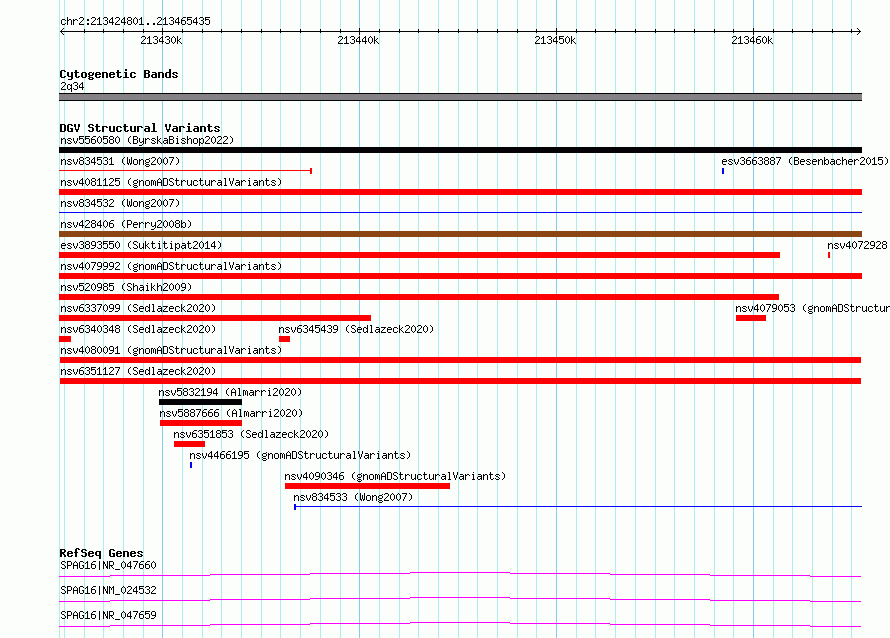Image resolution: width=890 pixels, height=638 pixels.
Task: Open nsv4090346 (gnomADStructuralVariants) label
Action: click(x=395, y=476)
